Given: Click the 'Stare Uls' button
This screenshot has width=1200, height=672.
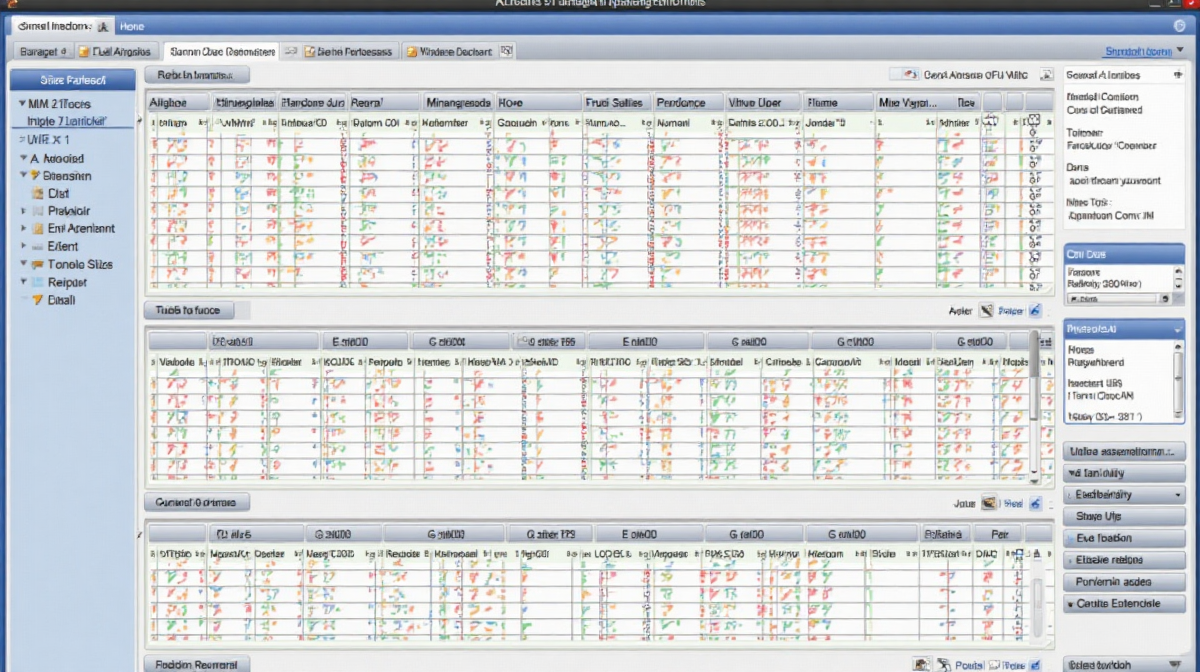Looking at the screenshot, I should pyautogui.click(x=1124, y=517).
